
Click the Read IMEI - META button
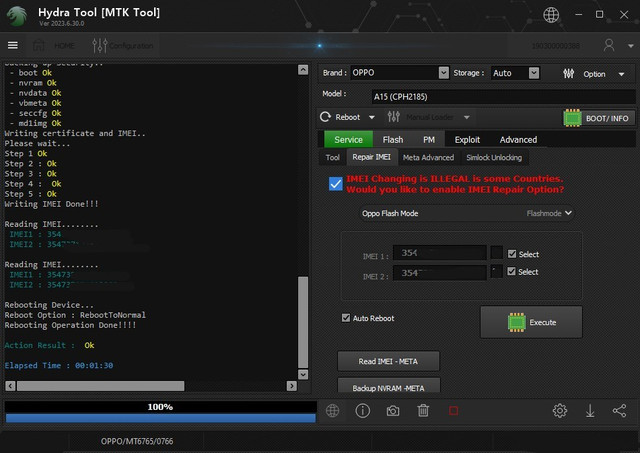pos(388,361)
